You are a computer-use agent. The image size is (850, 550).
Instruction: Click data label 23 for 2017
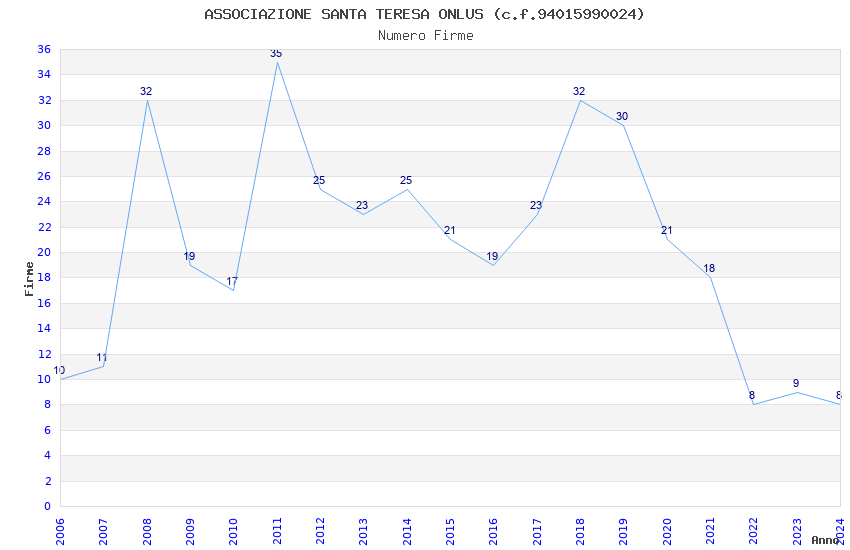pyautogui.click(x=536, y=205)
